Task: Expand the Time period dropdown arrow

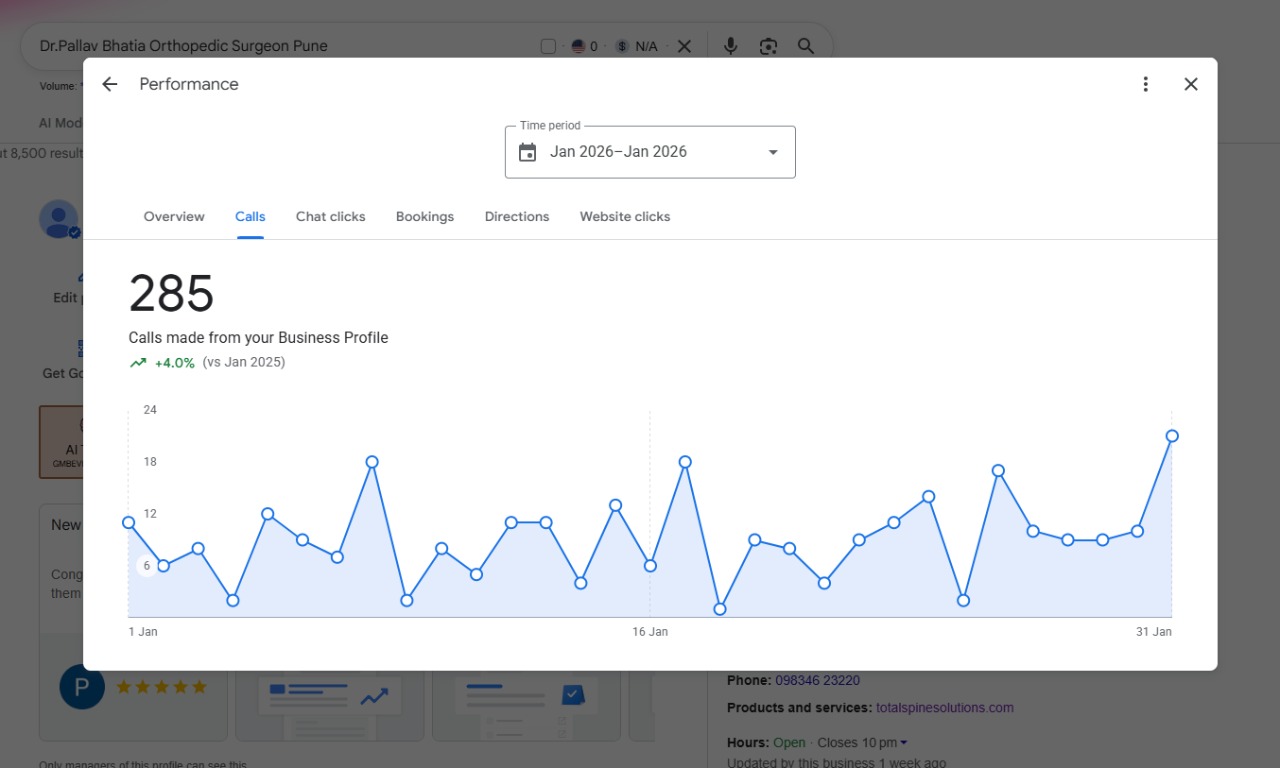Action: point(773,152)
